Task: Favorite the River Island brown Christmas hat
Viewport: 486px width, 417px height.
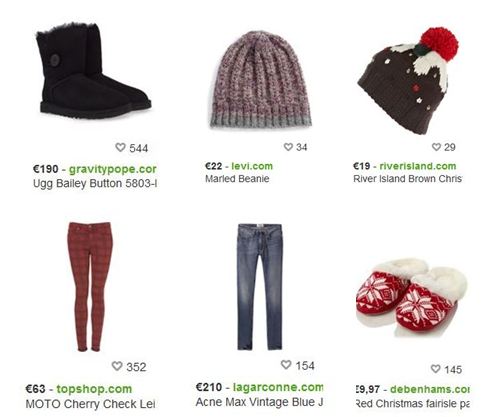Action: [x=436, y=146]
